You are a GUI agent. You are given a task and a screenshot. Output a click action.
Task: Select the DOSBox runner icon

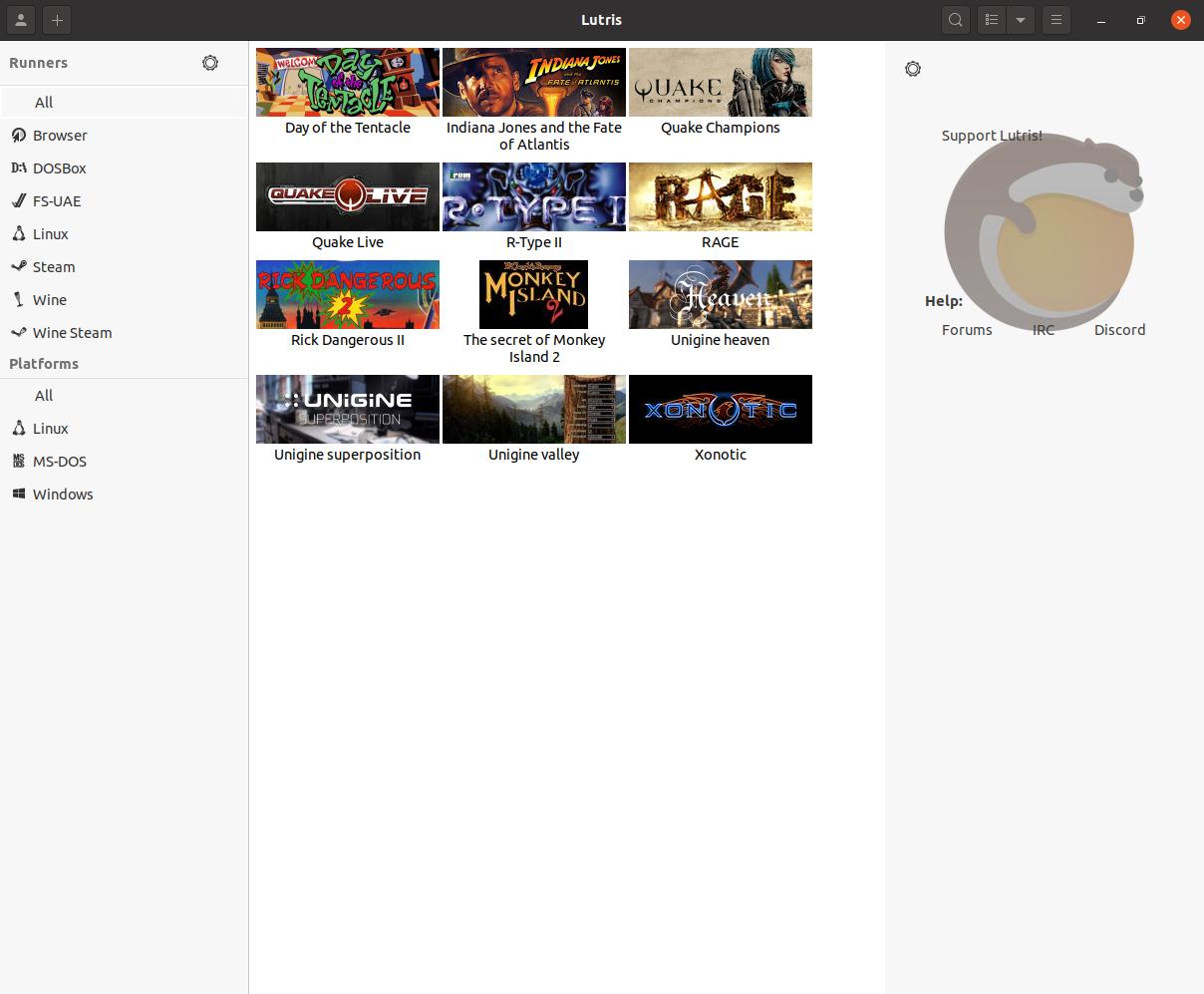19,168
